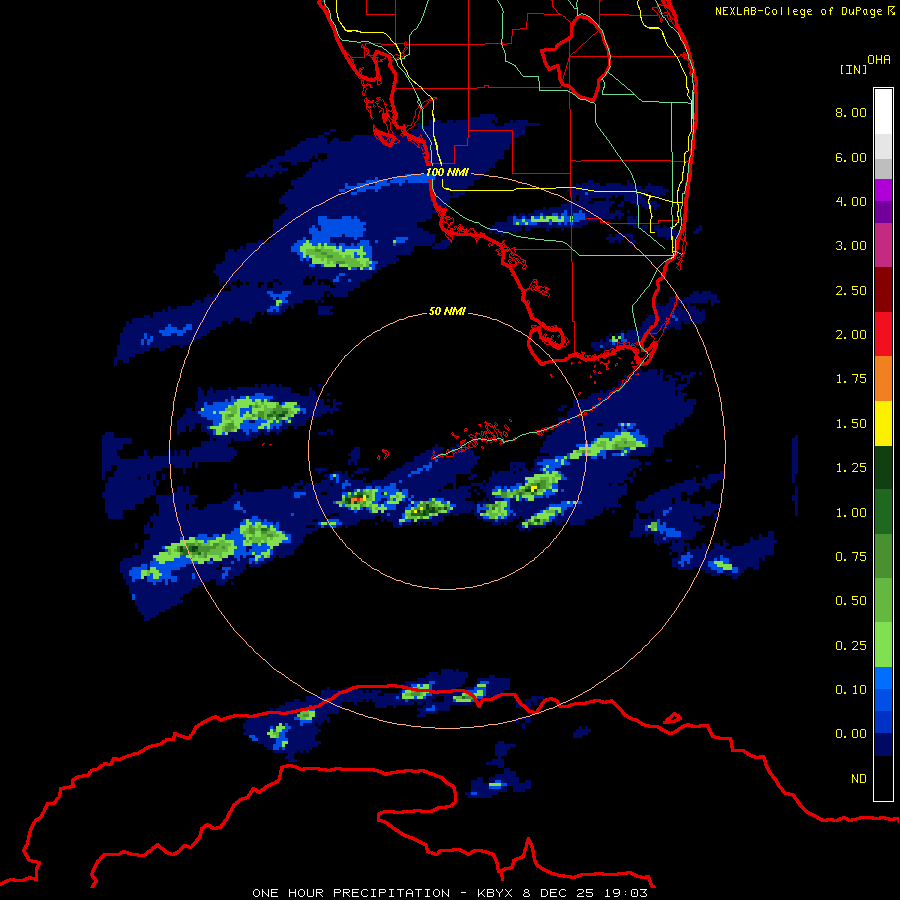The height and width of the screenshot is (900, 900).
Task: Click the 1.00 legend value
Action: [x=851, y=513]
